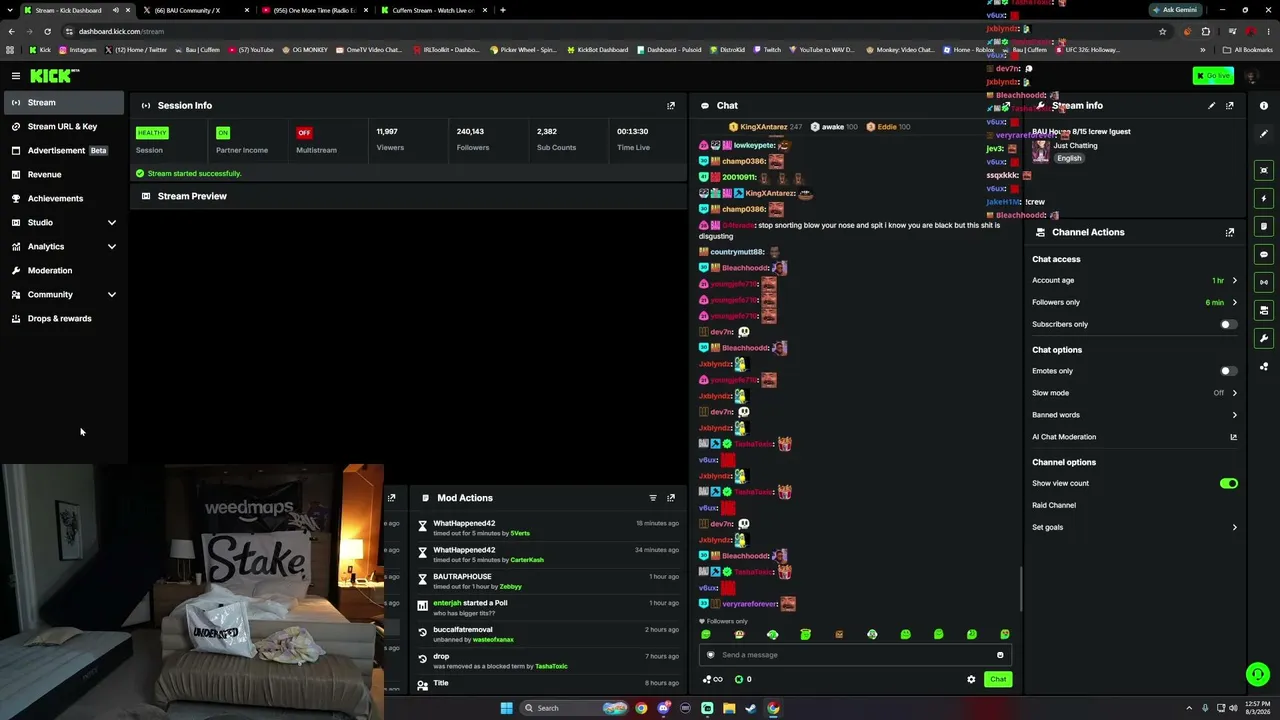The width and height of the screenshot is (1280, 720).
Task: Open the Achievements page
Action: (65, 198)
